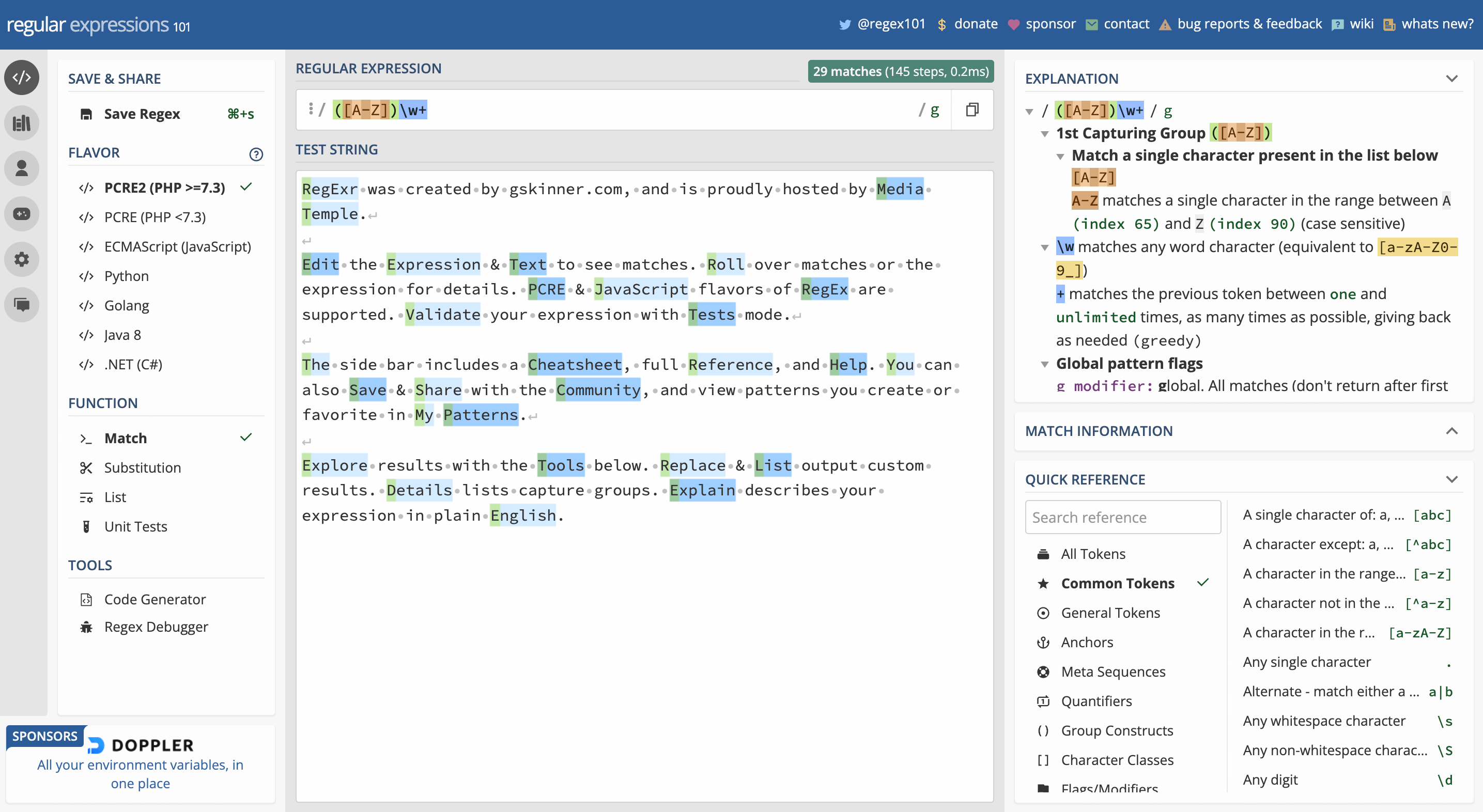Collapse the Explanation panel chevron
The image size is (1483, 812).
[1451, 79]
